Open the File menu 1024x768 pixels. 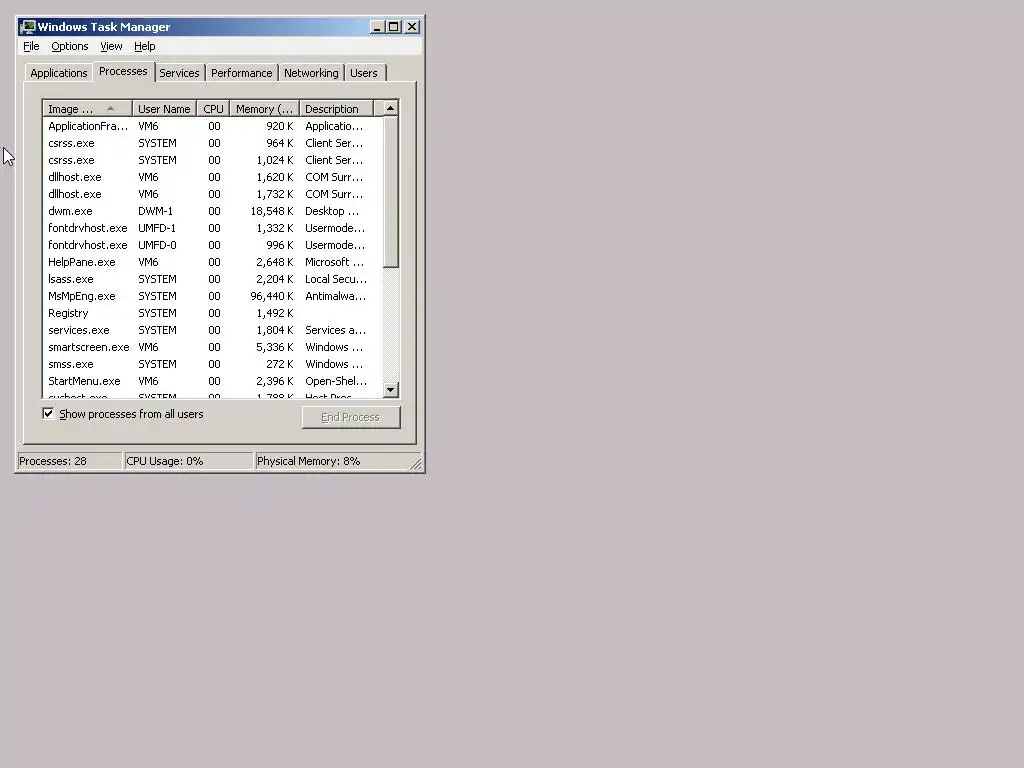[31, 46]
